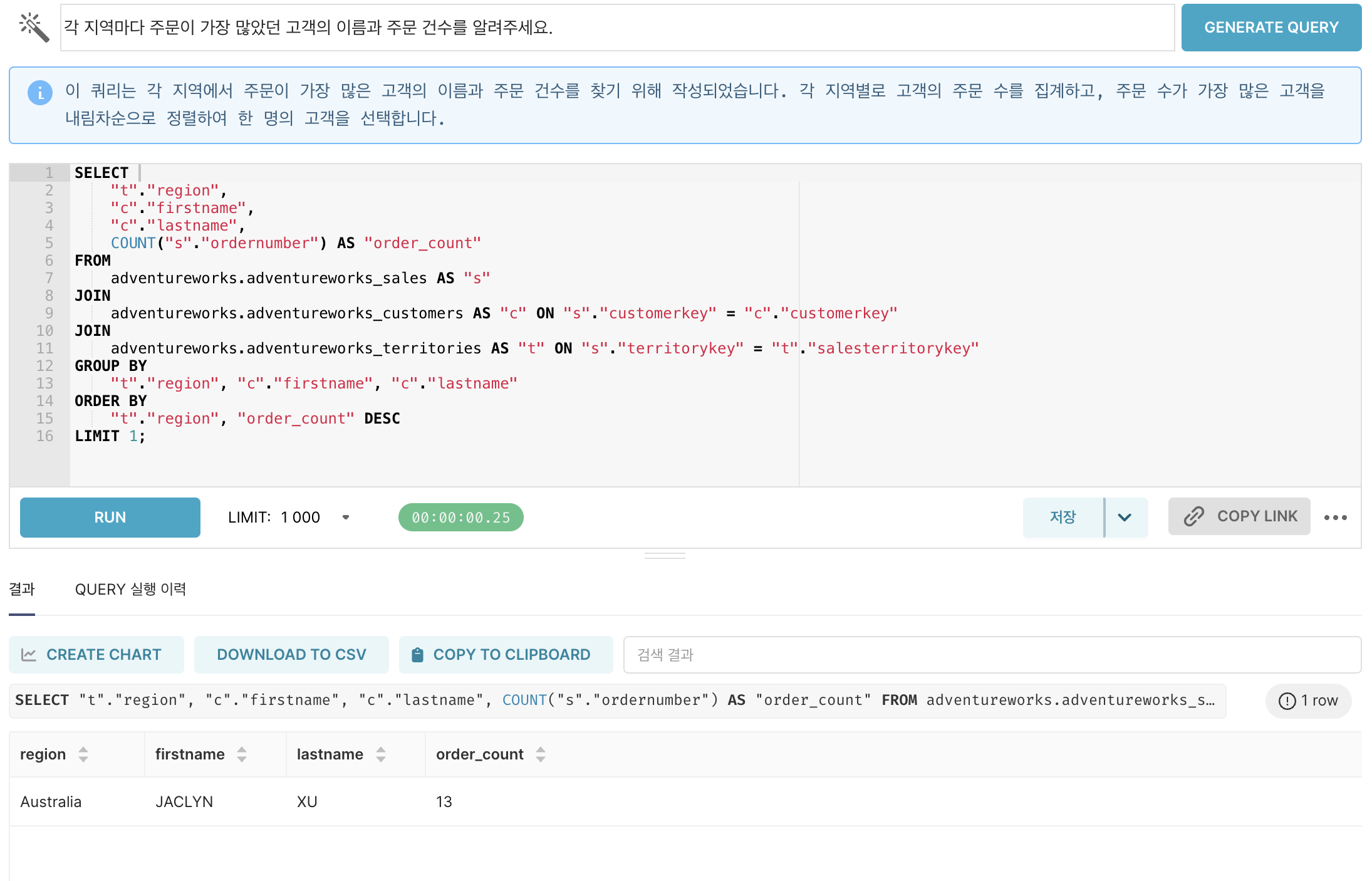Click the chart icon on the CREATE CHART button
1372x881 pixels.
30,654
